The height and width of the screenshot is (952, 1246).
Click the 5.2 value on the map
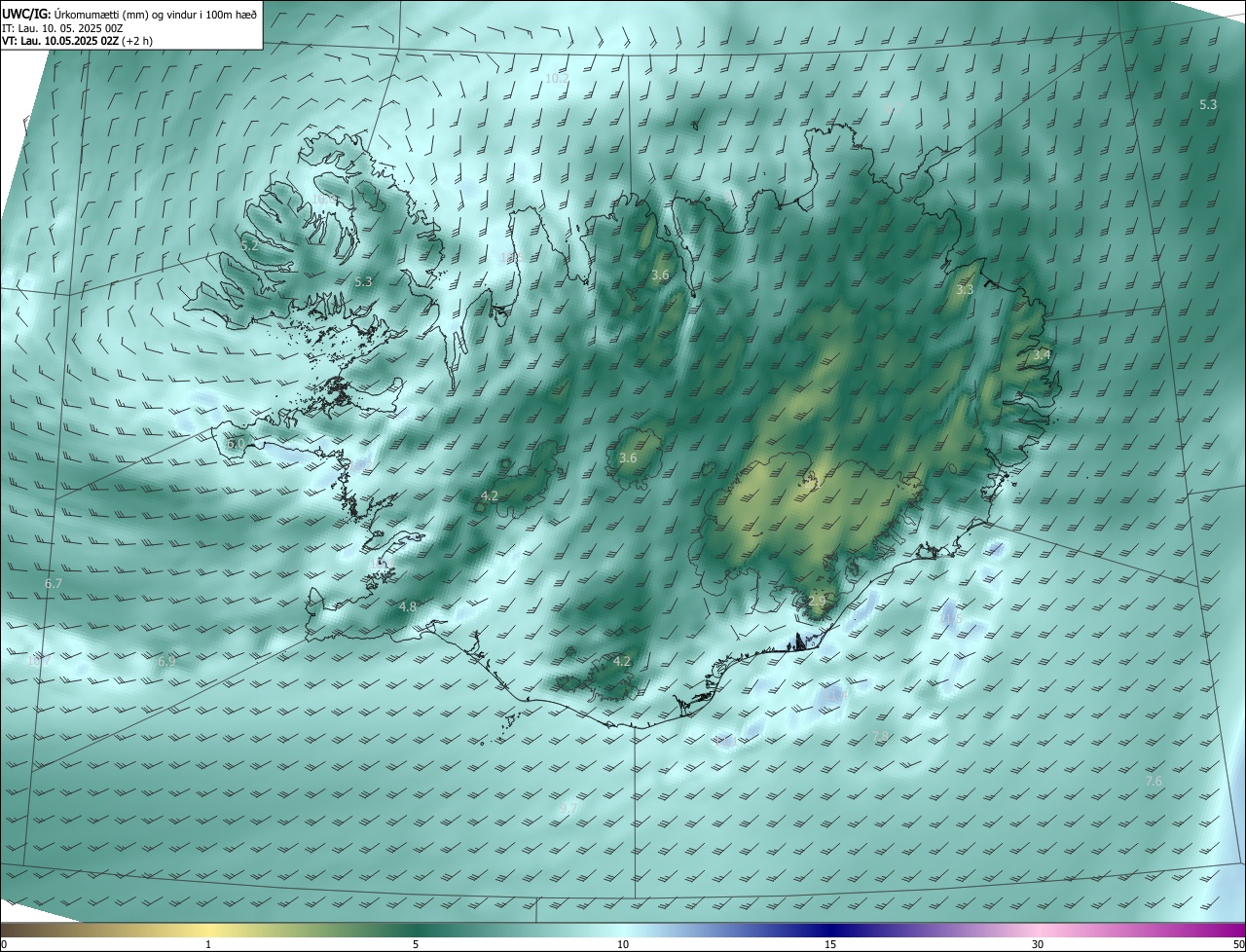(x=249, y=246)
